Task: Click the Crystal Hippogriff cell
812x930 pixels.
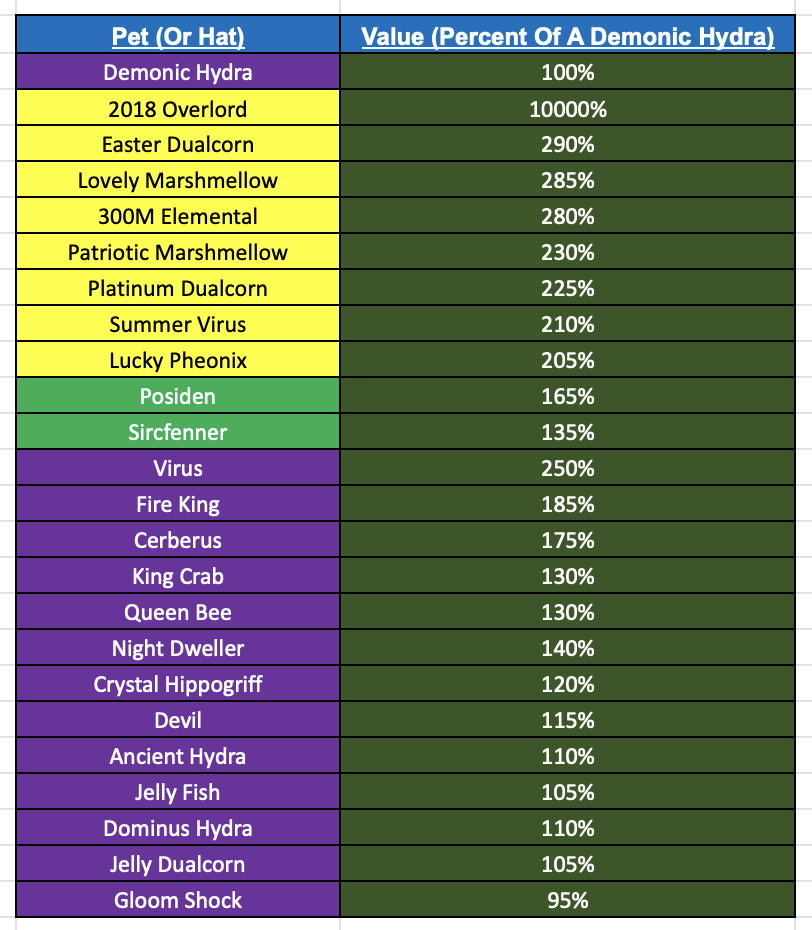Action: point(178,685)
